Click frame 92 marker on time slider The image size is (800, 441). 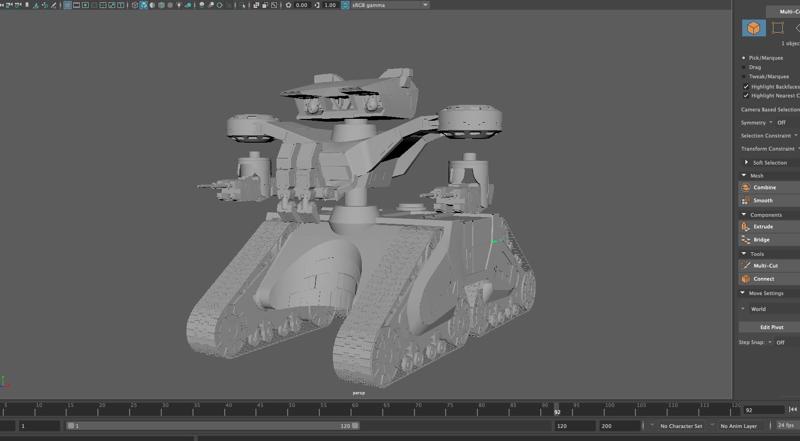coord(557,409)
